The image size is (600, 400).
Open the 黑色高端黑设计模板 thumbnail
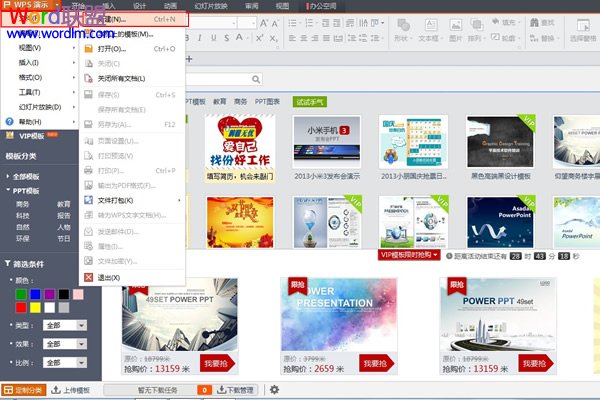(500, 142)
